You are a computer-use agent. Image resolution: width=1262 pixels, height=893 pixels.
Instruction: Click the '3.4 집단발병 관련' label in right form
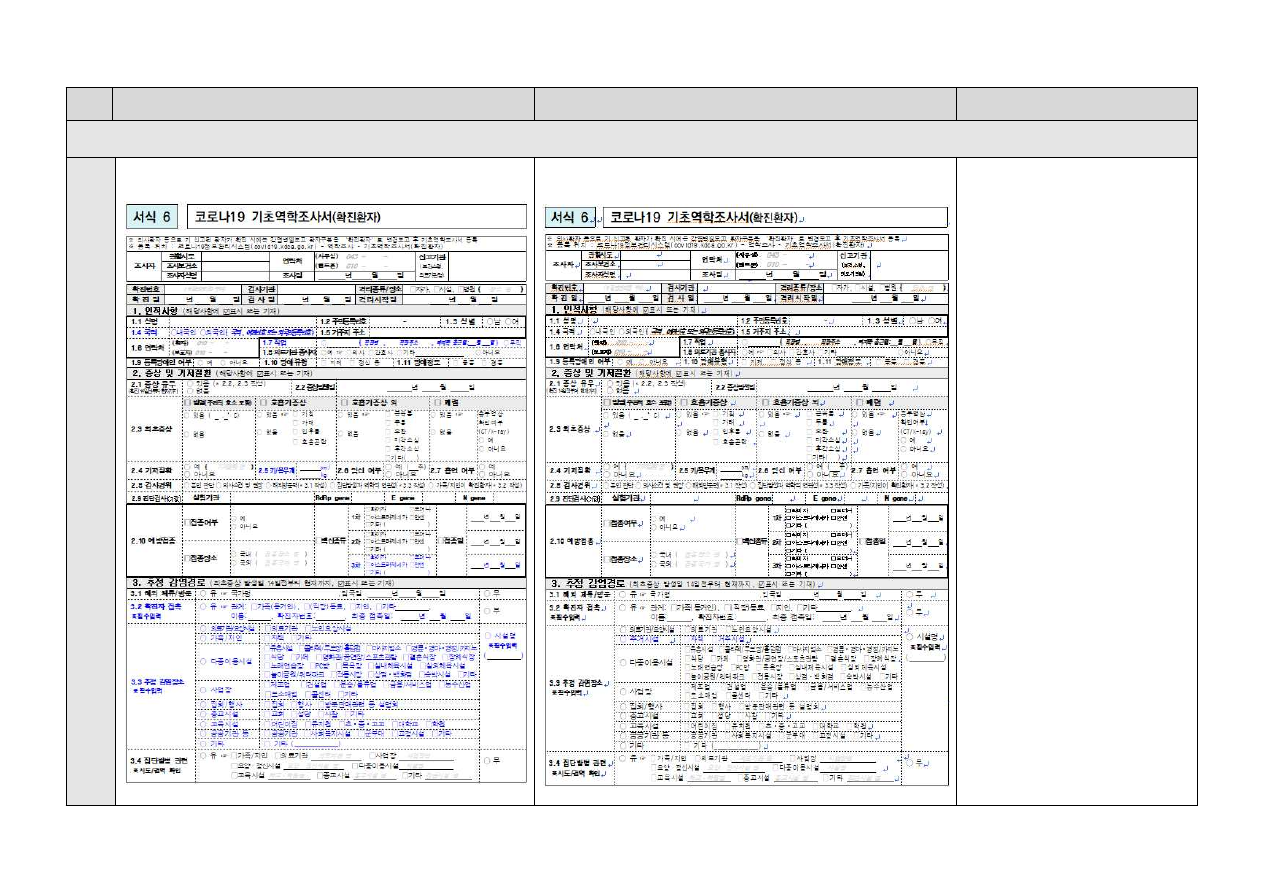pyautogui.click(x=579, y=763)
